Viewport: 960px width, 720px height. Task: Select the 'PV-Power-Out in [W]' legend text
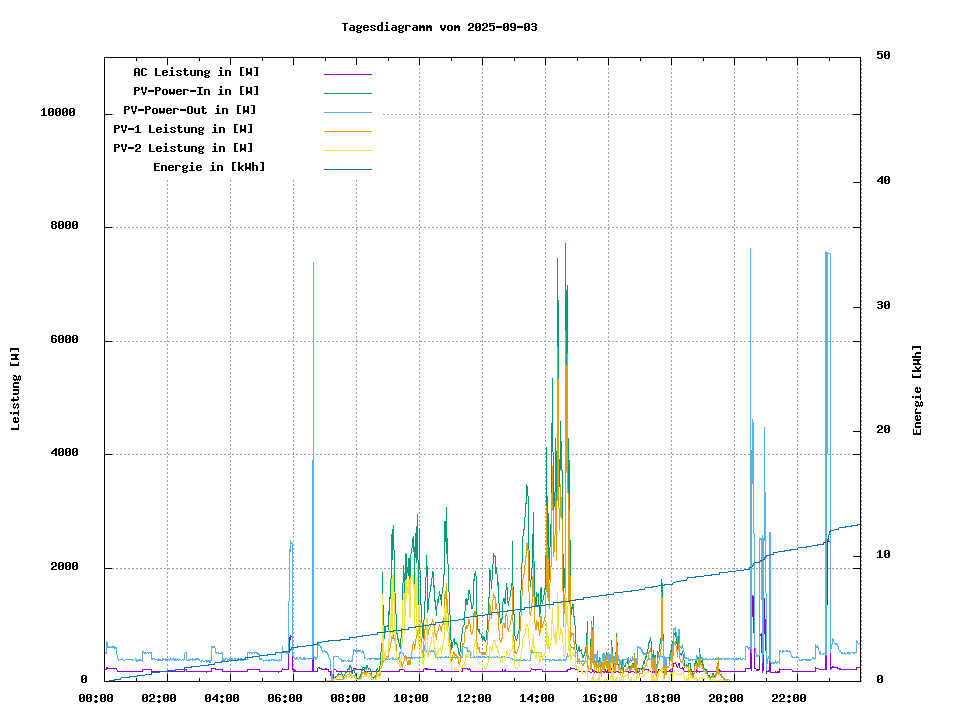click(189, 110)
